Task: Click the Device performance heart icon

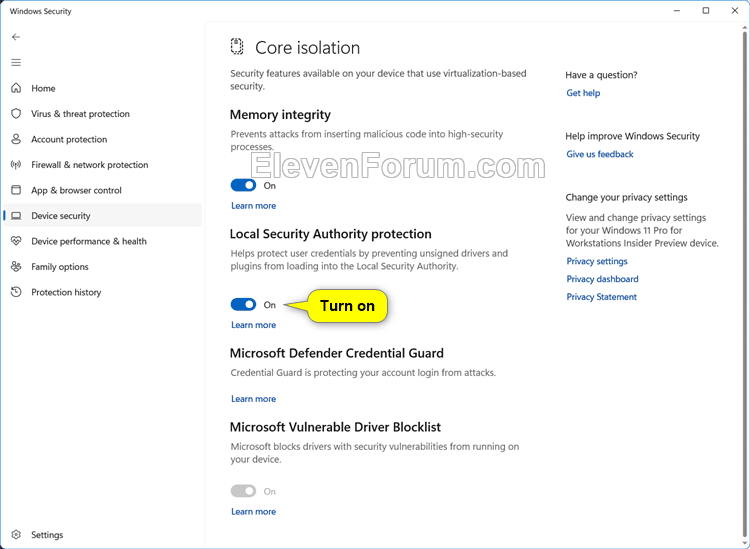Action: (x=16, y=241)
